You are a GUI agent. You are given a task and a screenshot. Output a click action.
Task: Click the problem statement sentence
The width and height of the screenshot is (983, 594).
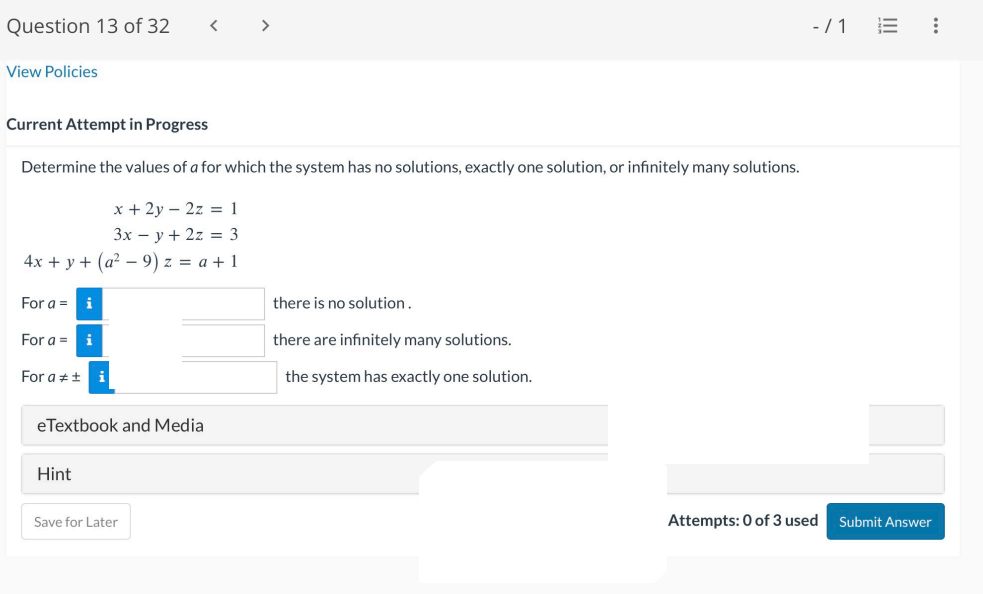pyautogui.click(x=410, y=167)
